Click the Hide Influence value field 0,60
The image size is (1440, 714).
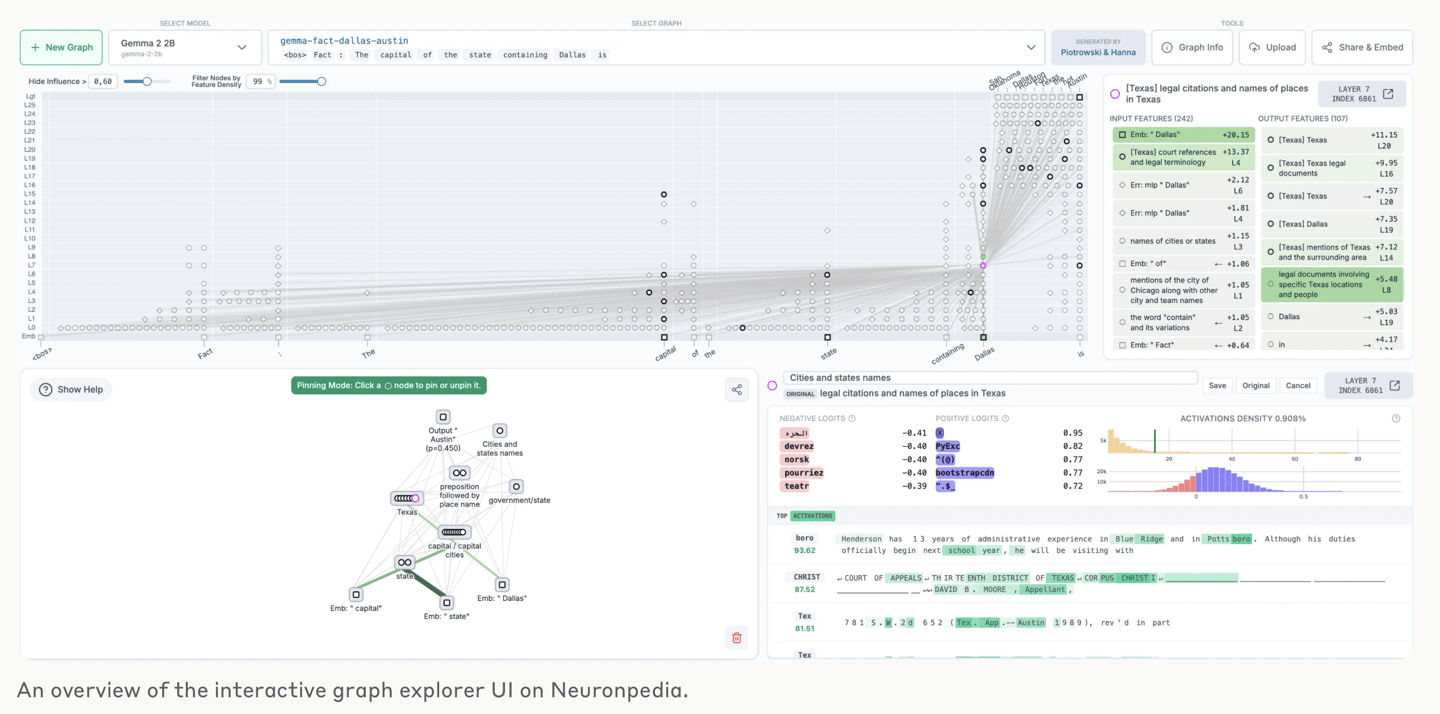(x=103, y=82)
